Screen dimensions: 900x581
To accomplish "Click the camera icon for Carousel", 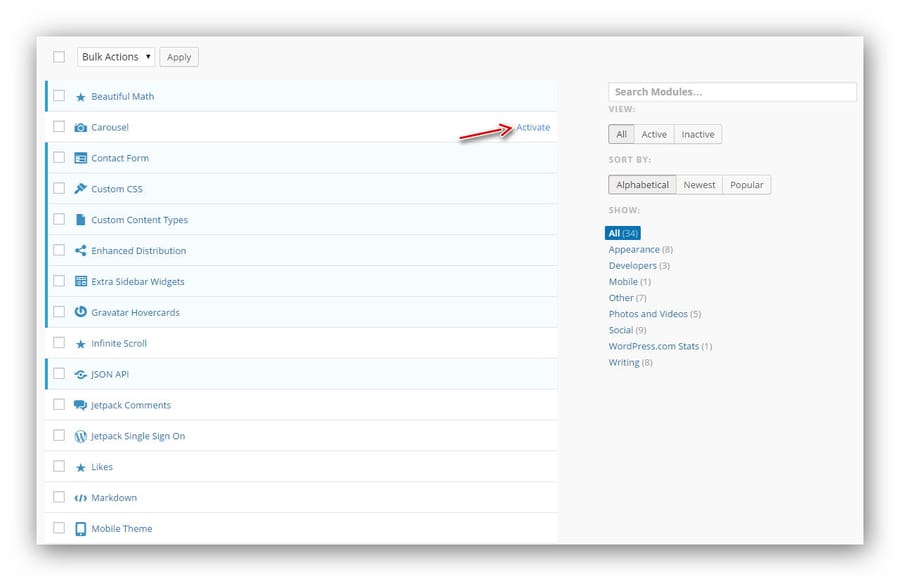I will [80, 127].
